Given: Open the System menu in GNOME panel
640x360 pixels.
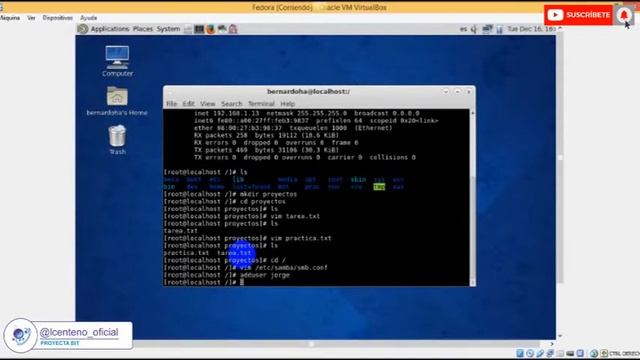Looking at the screenshot, I should (x=168, y=29).
